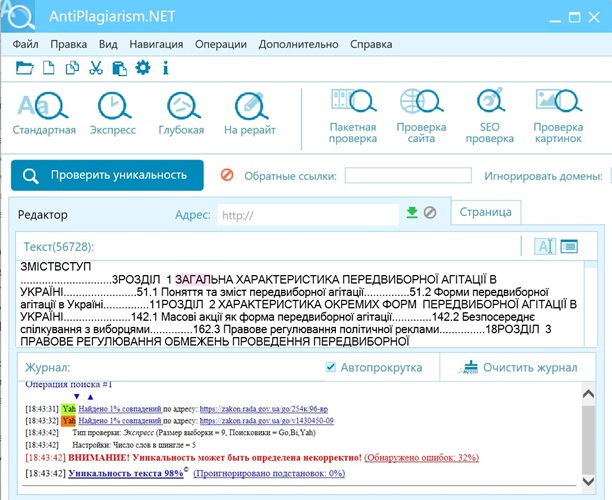Click the red forbidden icon near Обратные ссылки
This screenshot has width=612, height=500.
(x=227, y=175)
